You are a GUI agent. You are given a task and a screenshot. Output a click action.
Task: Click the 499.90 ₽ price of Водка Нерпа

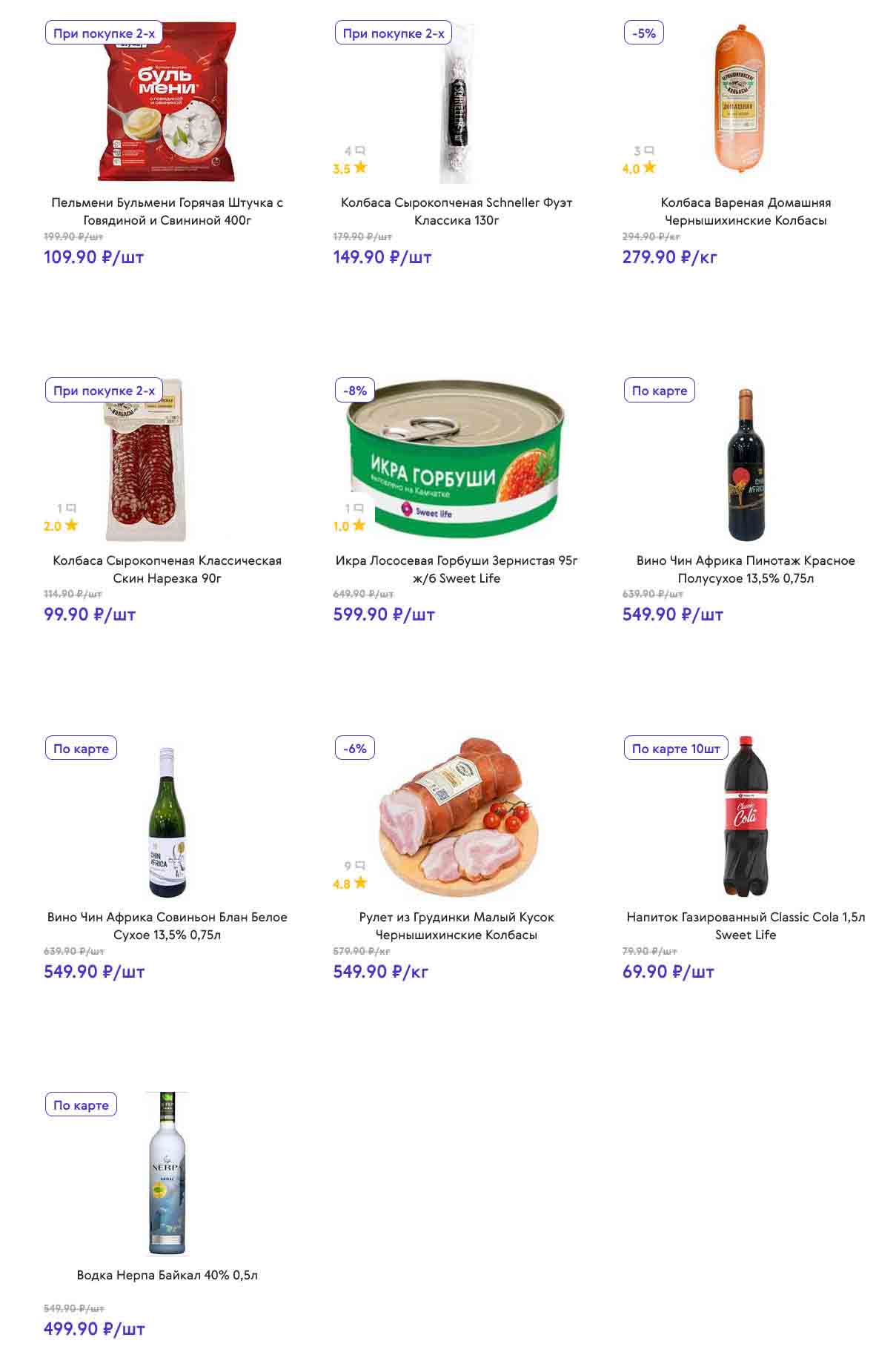[x=94, y=1329]
